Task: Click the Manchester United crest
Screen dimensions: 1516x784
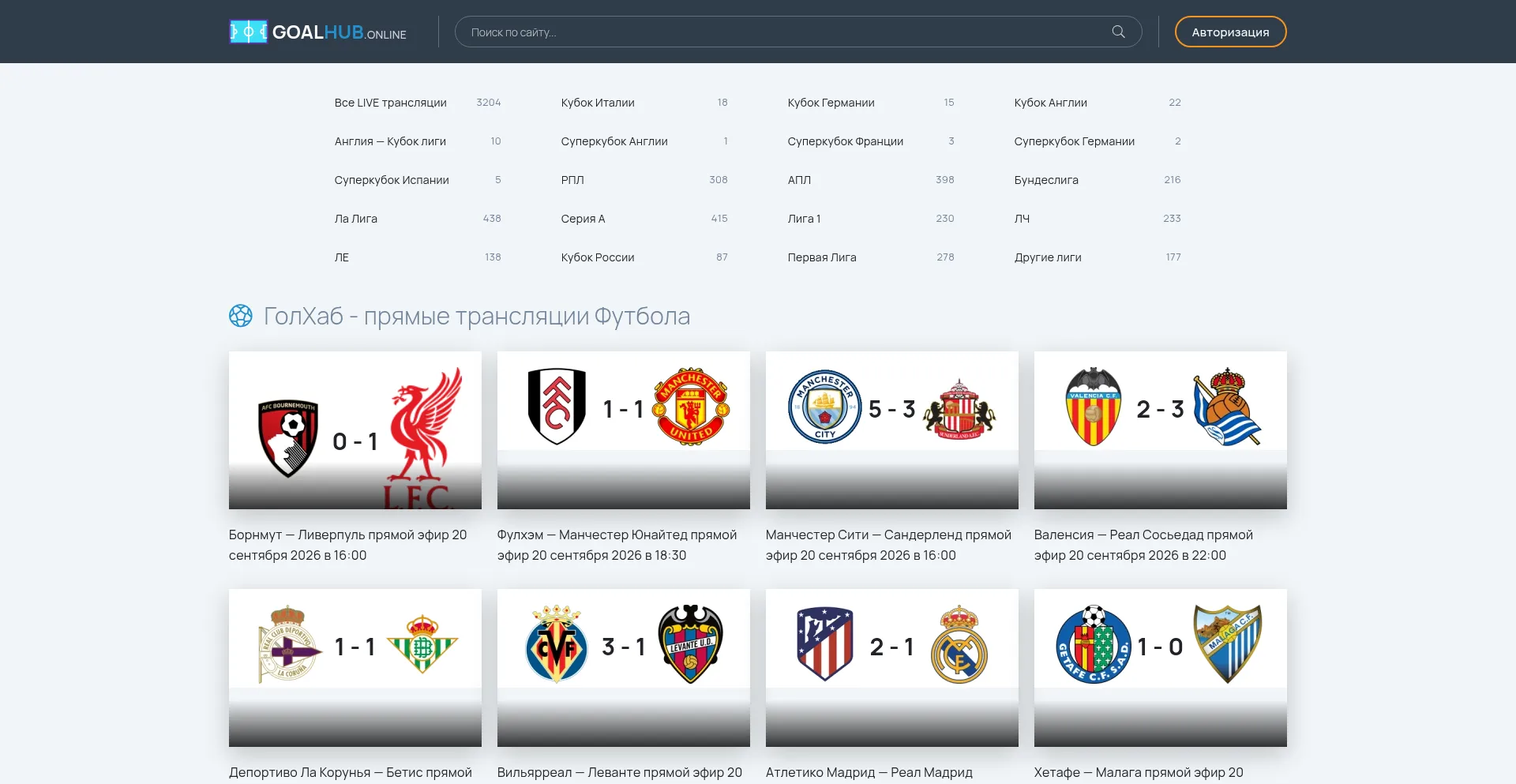Action: pyautogui.click(x=691, y=407)
